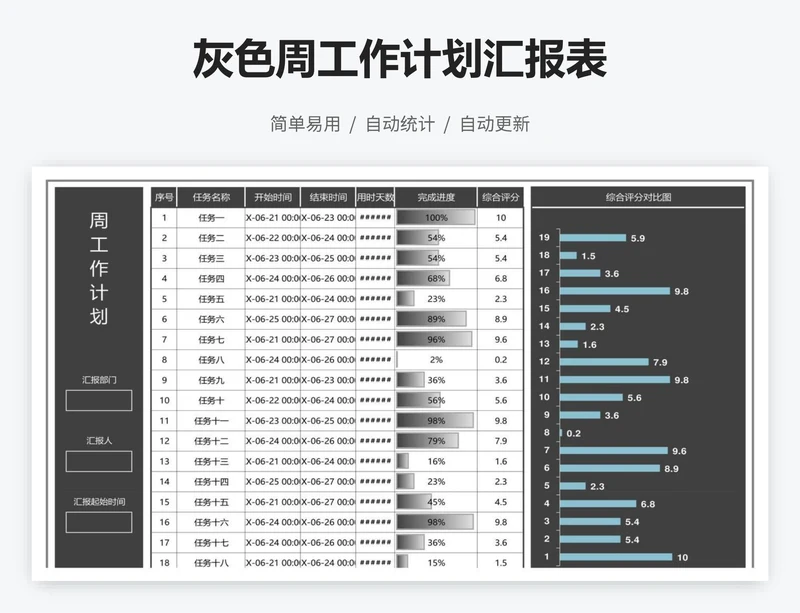The image size is (800, 613).
Task: Click the score cell 10 of 任务一
Action: (501, 218)
